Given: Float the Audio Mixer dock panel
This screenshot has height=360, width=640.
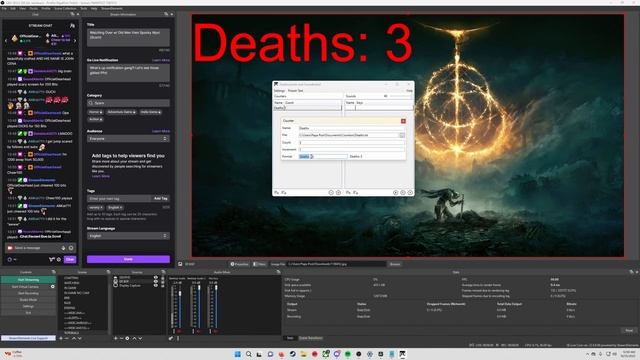Looking at the screenshot, I should pos(278,272).
